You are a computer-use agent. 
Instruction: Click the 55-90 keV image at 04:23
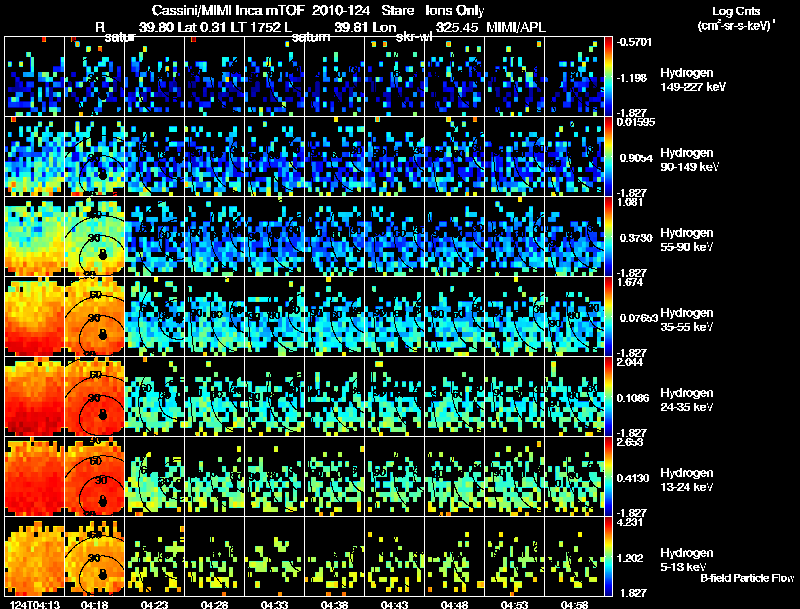(154, 236)
